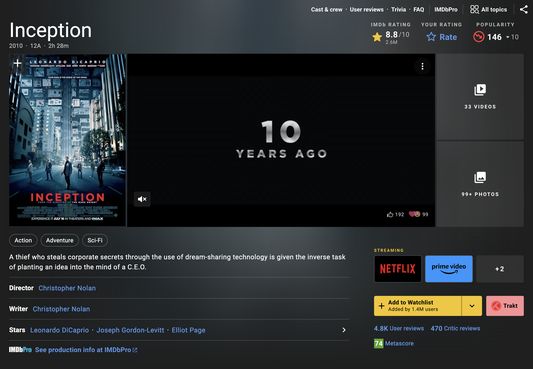The width and height of the screenshot is (533, 369).
Task: Add poster to watchlist plus icon
Action: [17, 63]
